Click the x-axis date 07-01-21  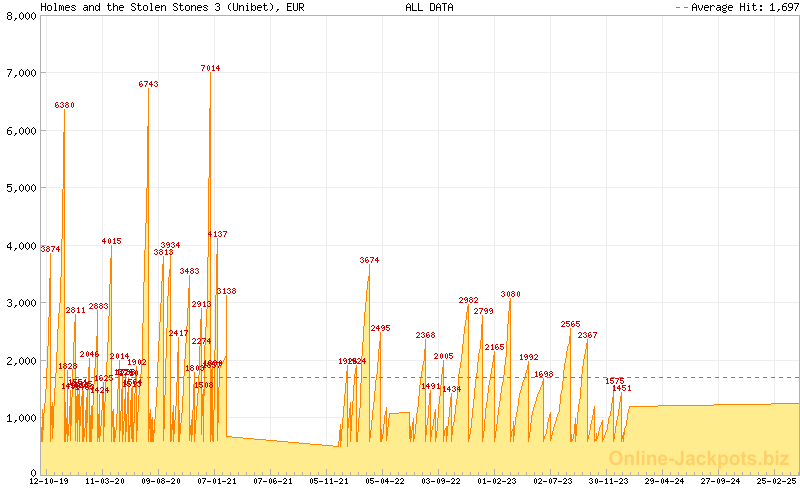pos(217,481)
